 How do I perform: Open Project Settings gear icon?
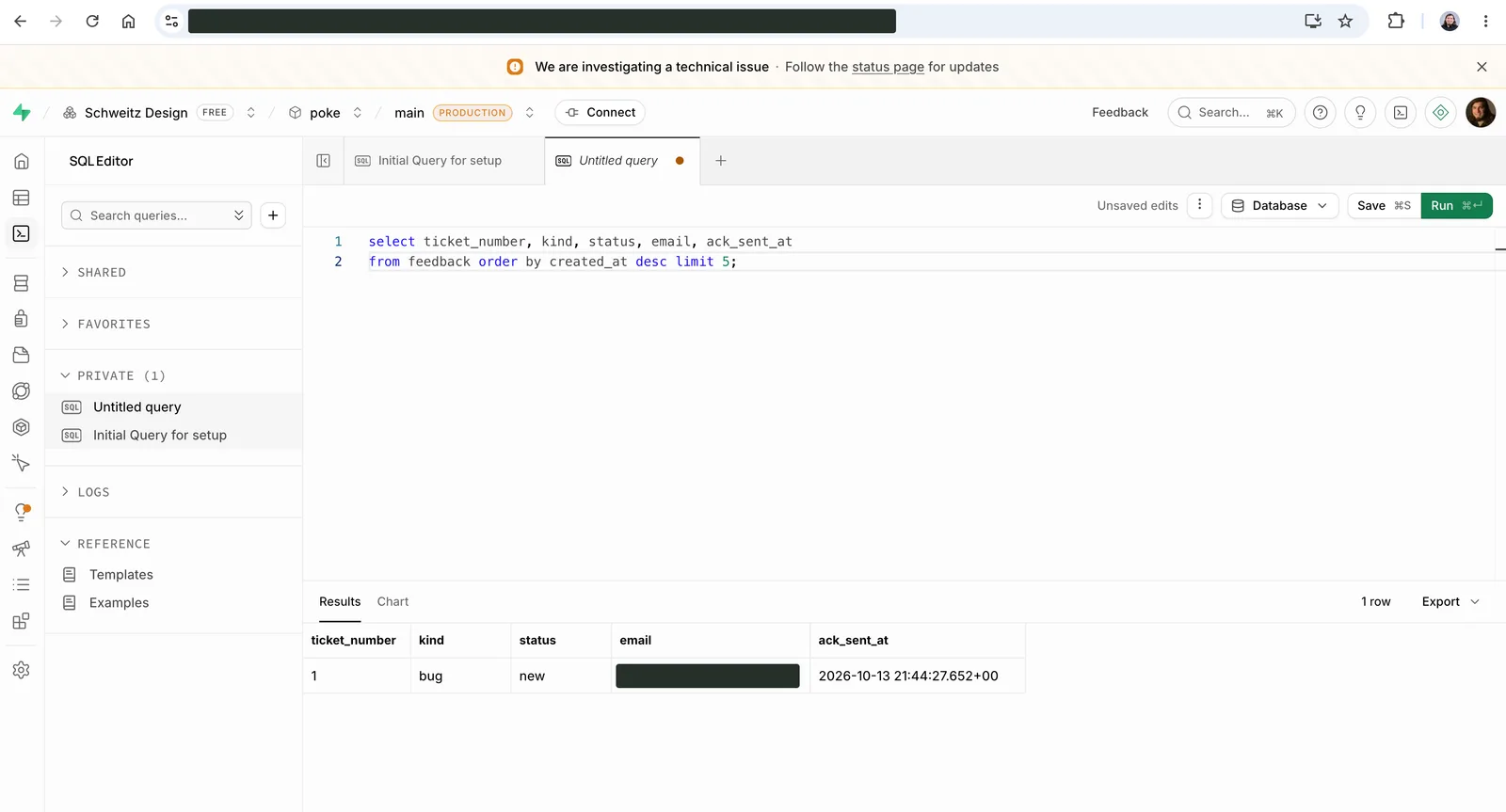(22, 670)
